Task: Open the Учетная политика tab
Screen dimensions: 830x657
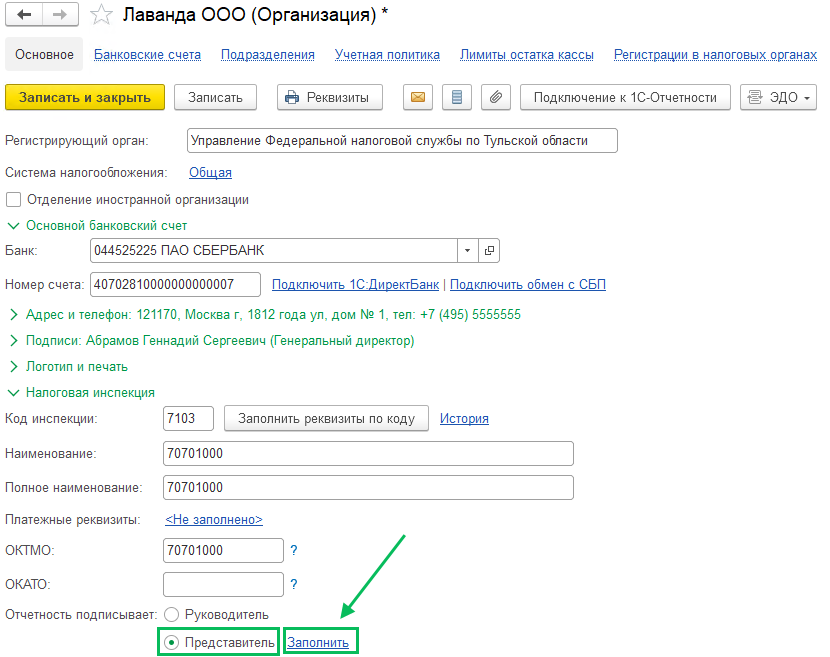Action: (387, 55)
